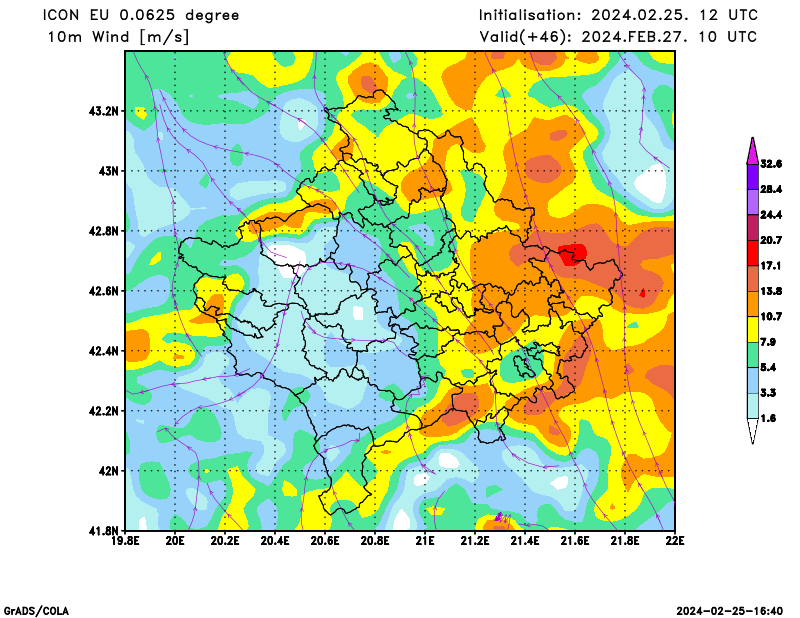800x618 pixels.
Task: Click the 43N latitude label
Action: click(108, 171)
